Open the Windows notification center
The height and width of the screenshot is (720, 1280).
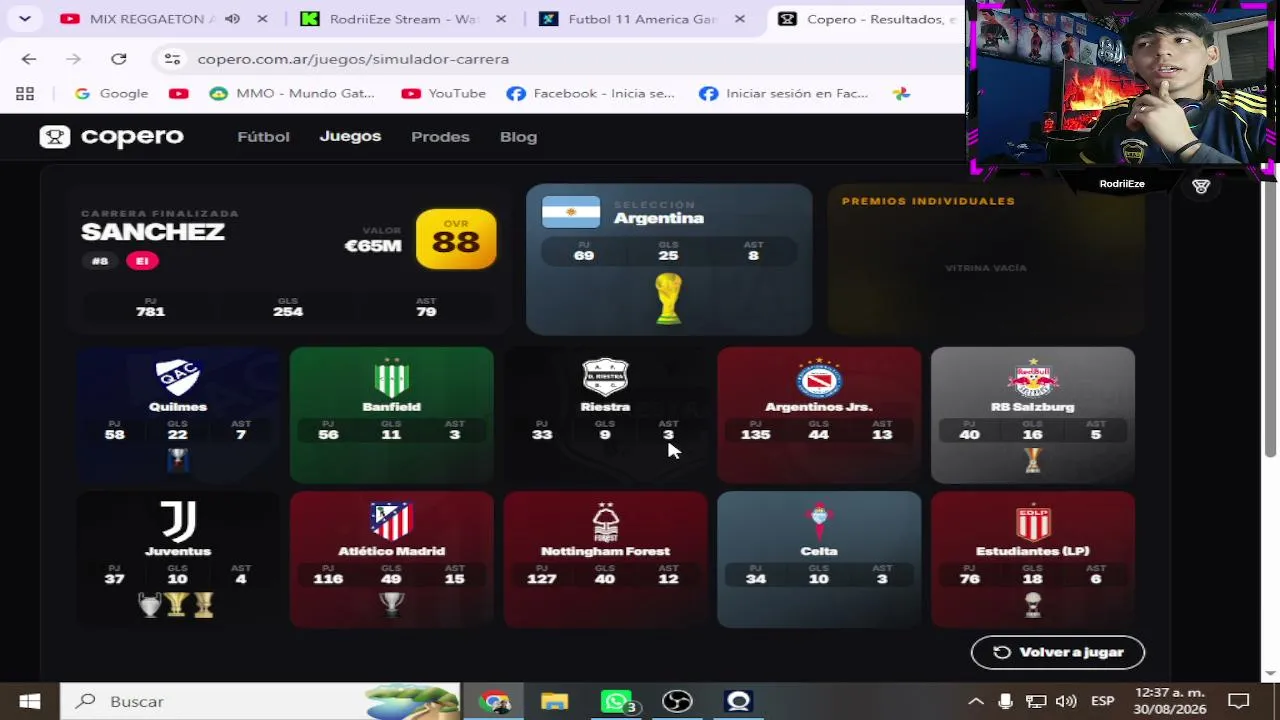[x=1239, y=701]
